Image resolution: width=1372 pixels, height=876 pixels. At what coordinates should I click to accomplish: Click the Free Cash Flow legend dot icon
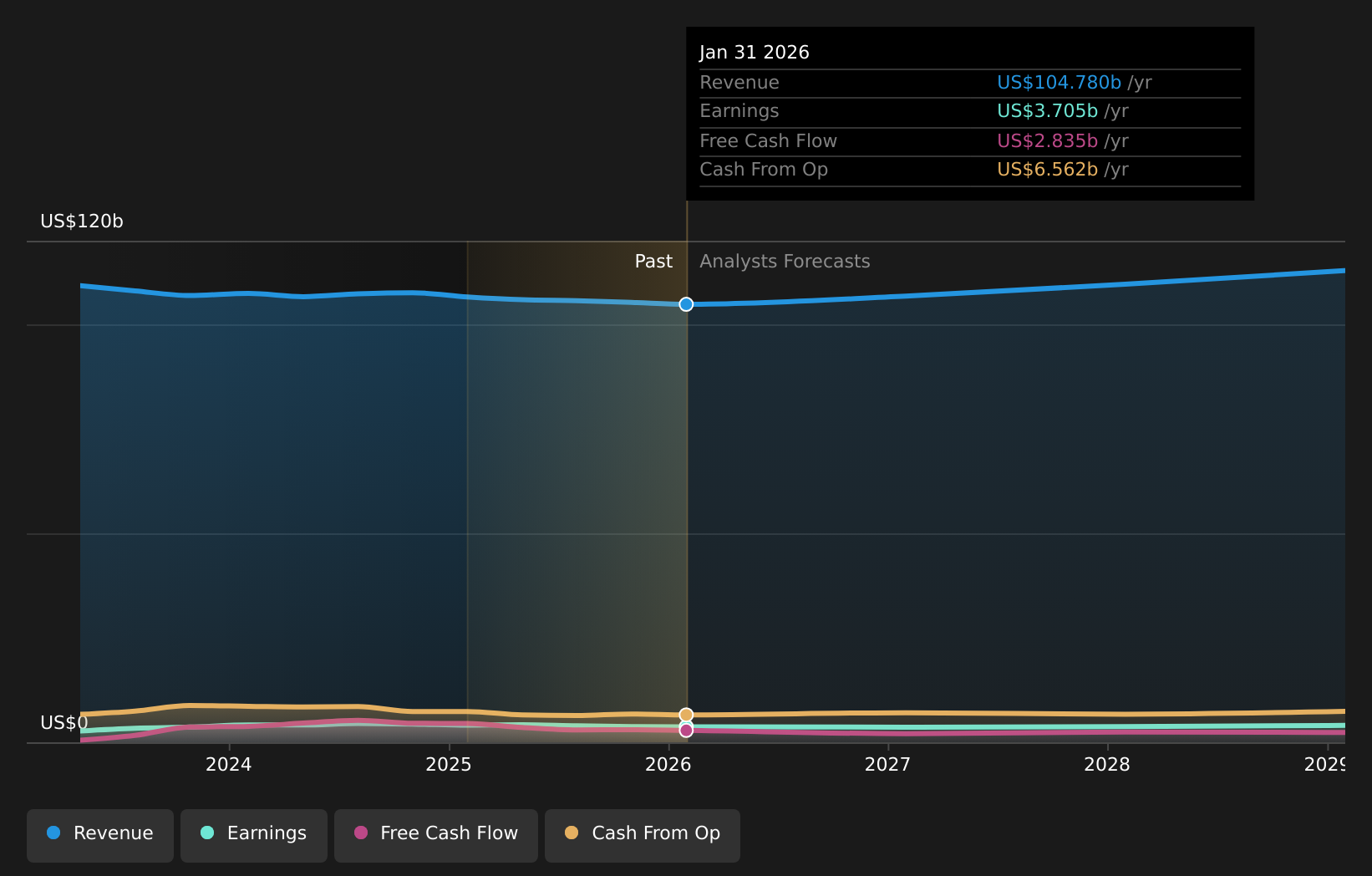[x=361, y=833]
